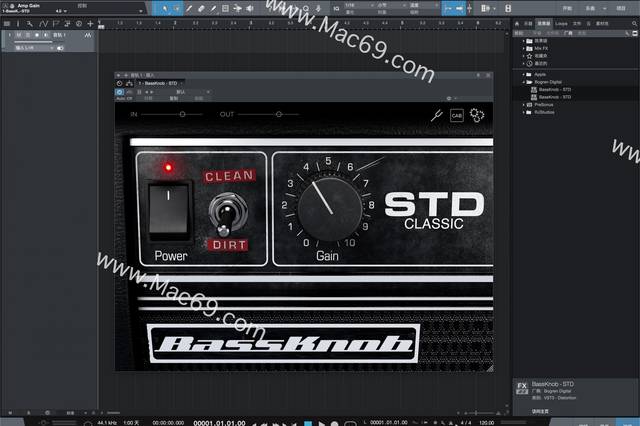The width and height of the screenshot is (640, 426).
Task: Show automation lanes icon
Action: coord(43,24)
